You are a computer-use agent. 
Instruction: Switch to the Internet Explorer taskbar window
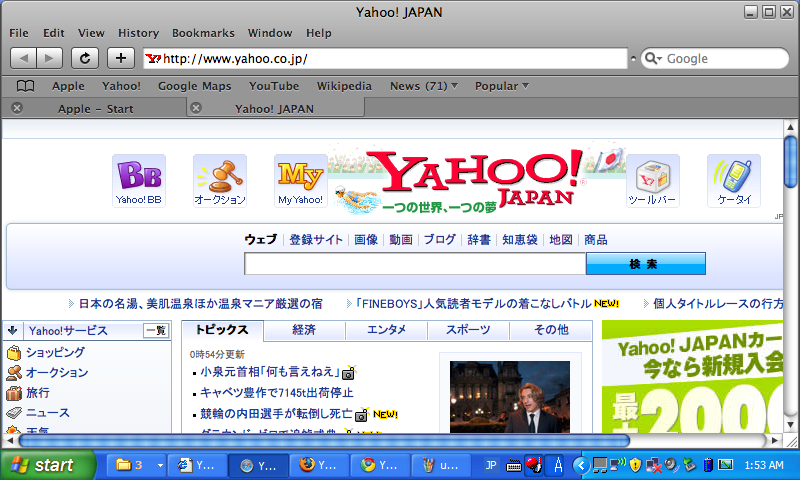coord(197,465)
